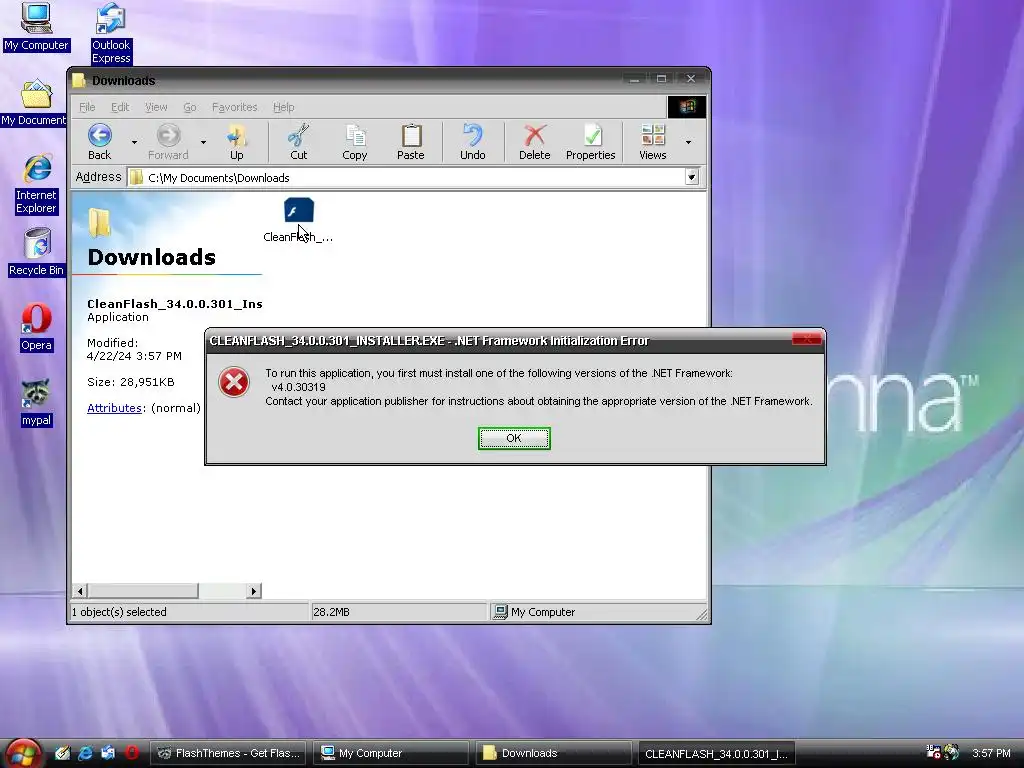
Task: Click the 28.2MB status bar entry
Action: click(x=331, y=612)
